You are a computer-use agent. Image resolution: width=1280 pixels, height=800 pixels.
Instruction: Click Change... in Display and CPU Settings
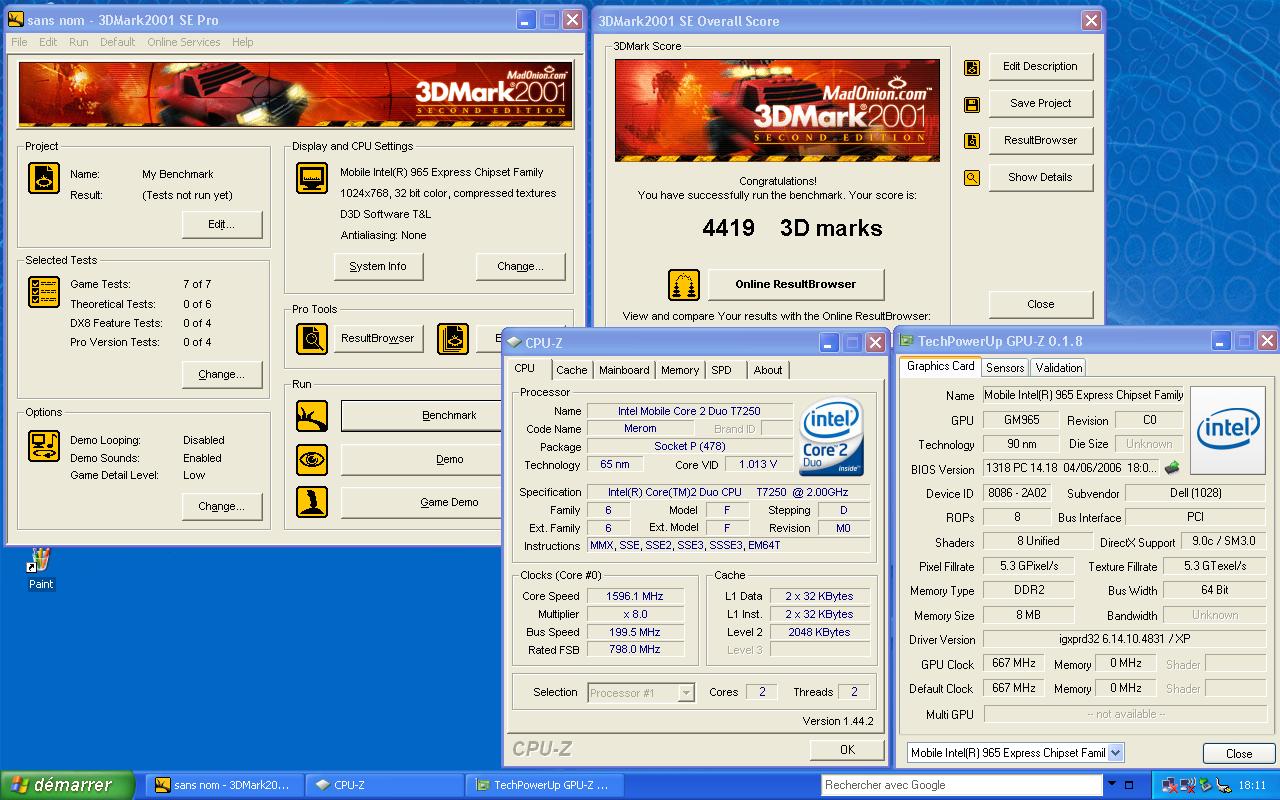(521, 267)
